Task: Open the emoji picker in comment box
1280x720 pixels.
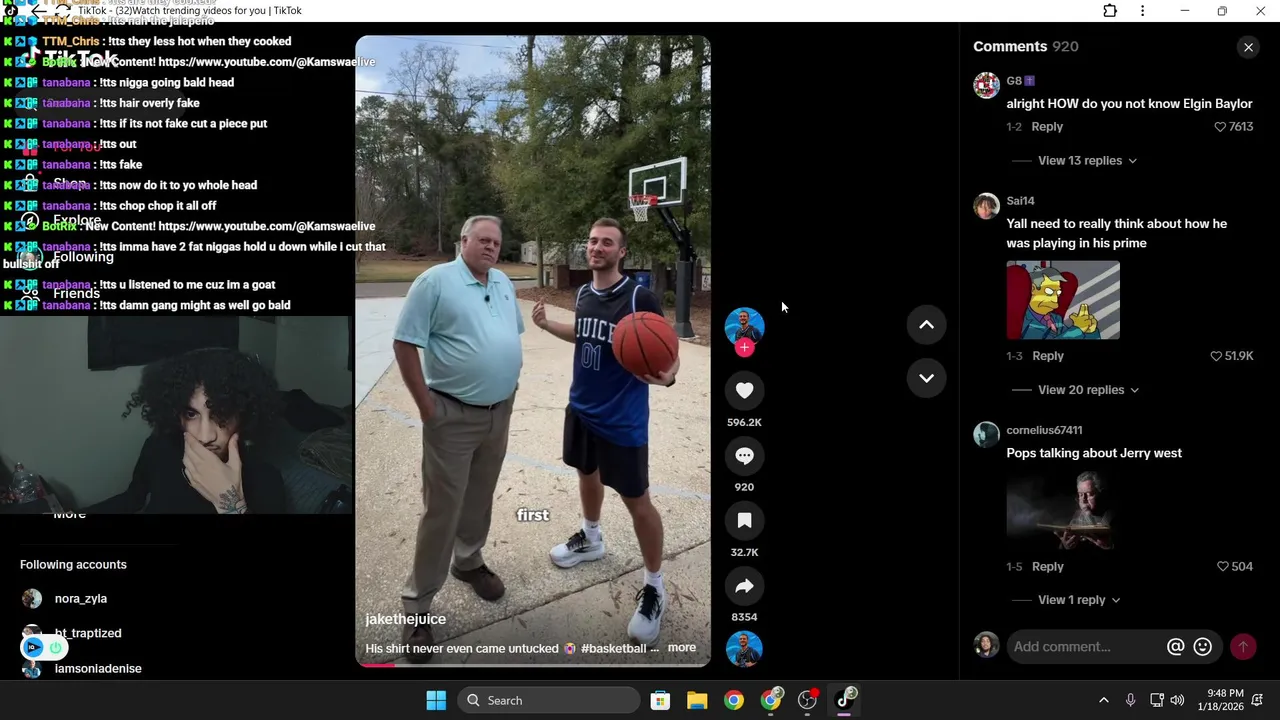Action: [1203, 647]
